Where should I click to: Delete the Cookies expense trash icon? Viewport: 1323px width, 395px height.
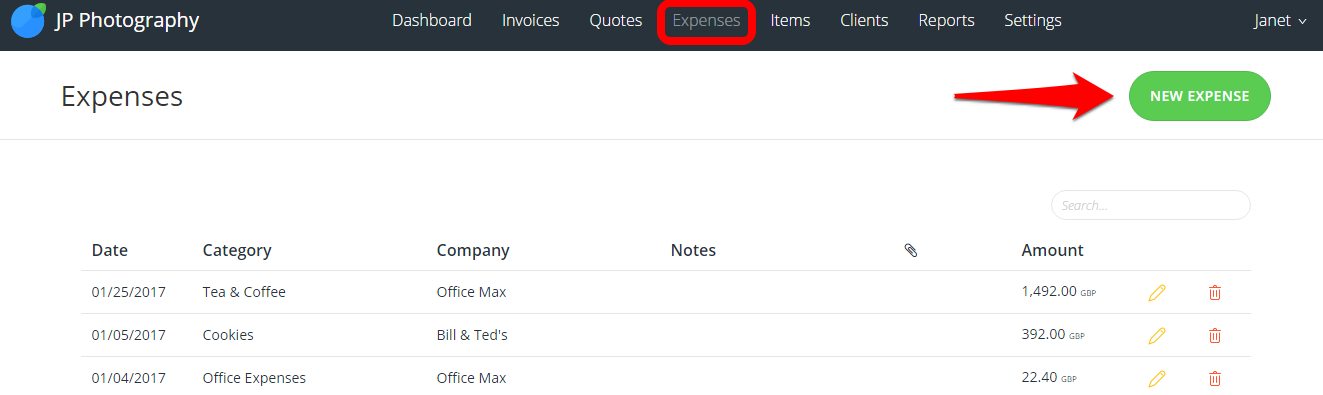click(x=1215, y=336)
